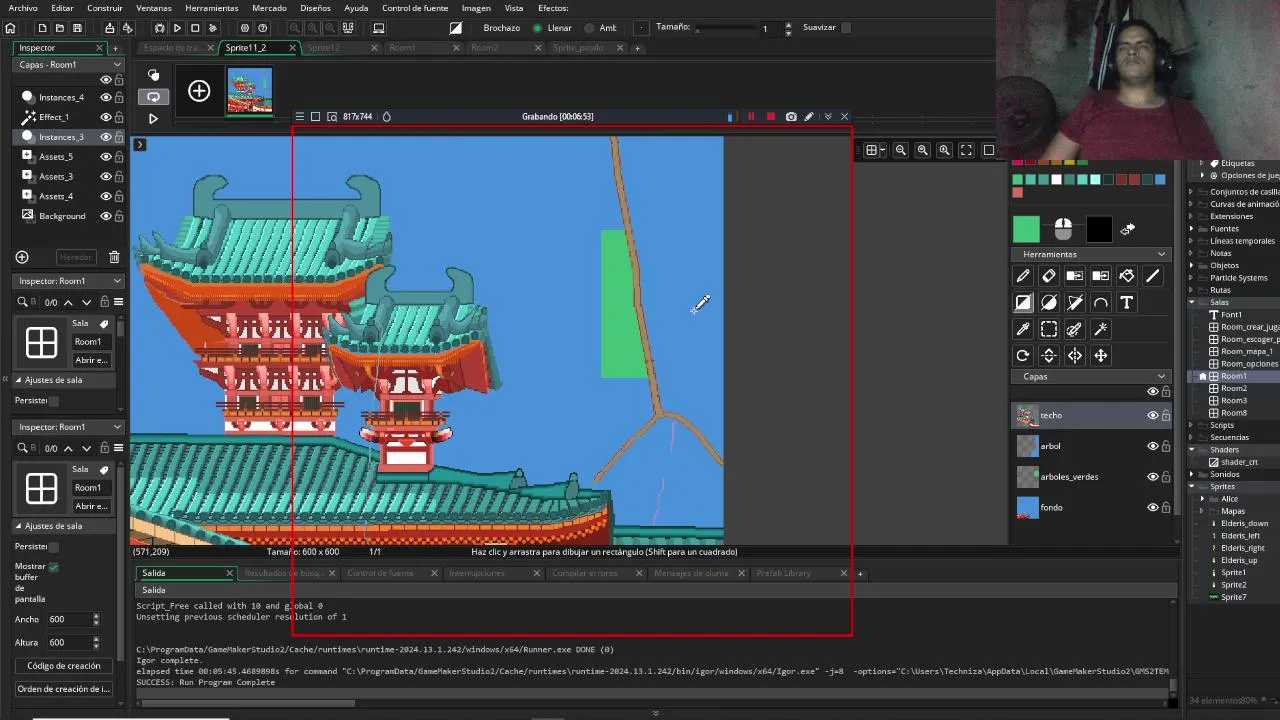Hide the techo layer

1152,415
